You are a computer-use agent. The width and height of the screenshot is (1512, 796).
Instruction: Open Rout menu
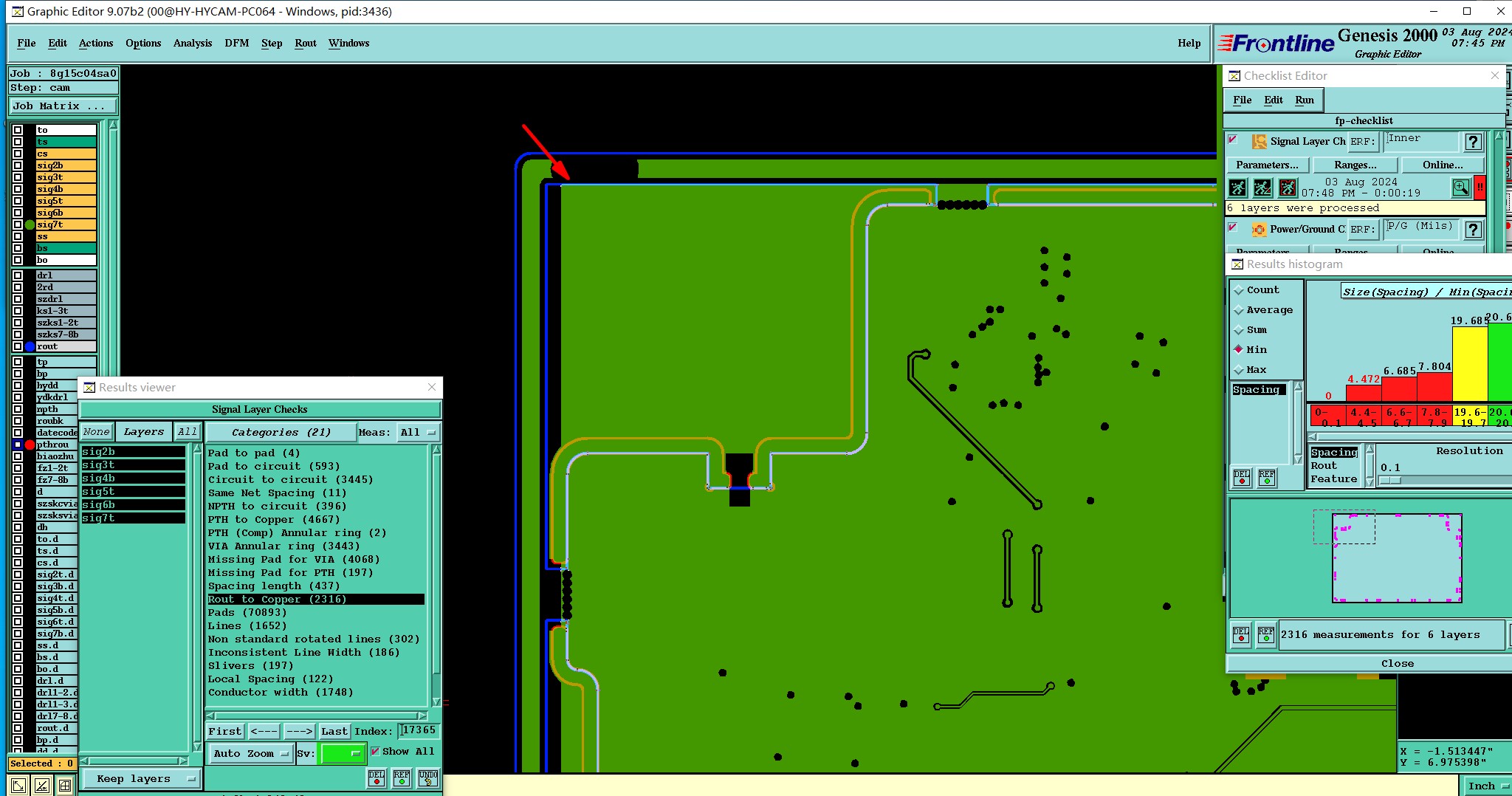pos(306,43)
